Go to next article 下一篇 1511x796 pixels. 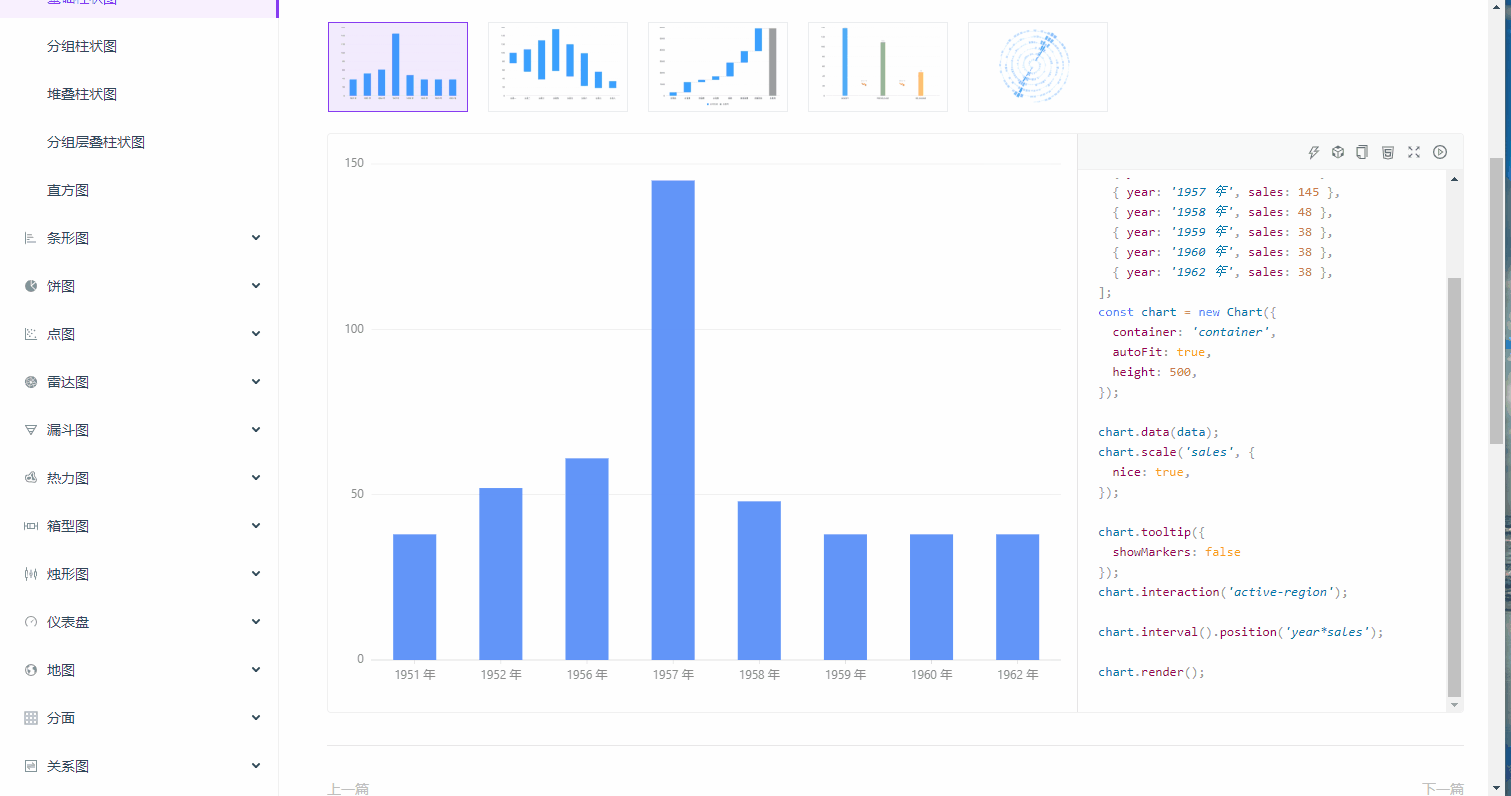1443,789
